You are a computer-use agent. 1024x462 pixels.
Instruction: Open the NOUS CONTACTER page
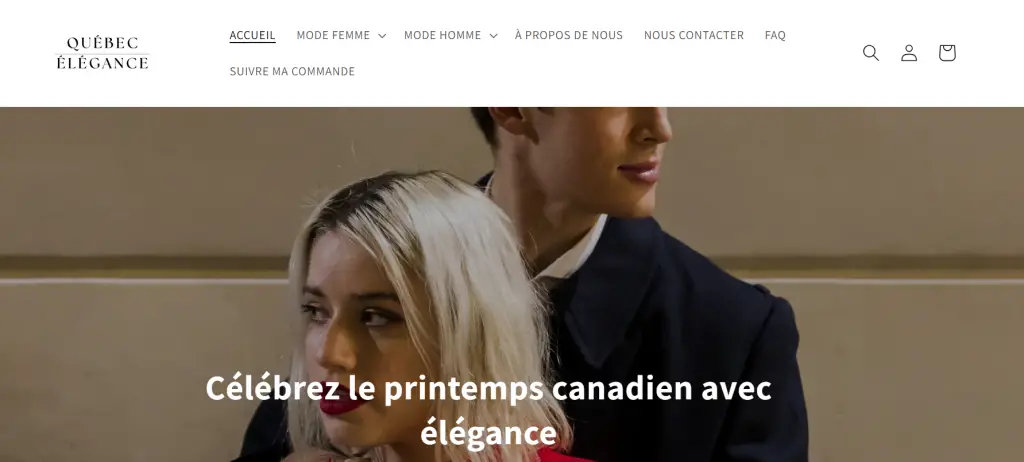pyautogui.click(x=694, y=35)
